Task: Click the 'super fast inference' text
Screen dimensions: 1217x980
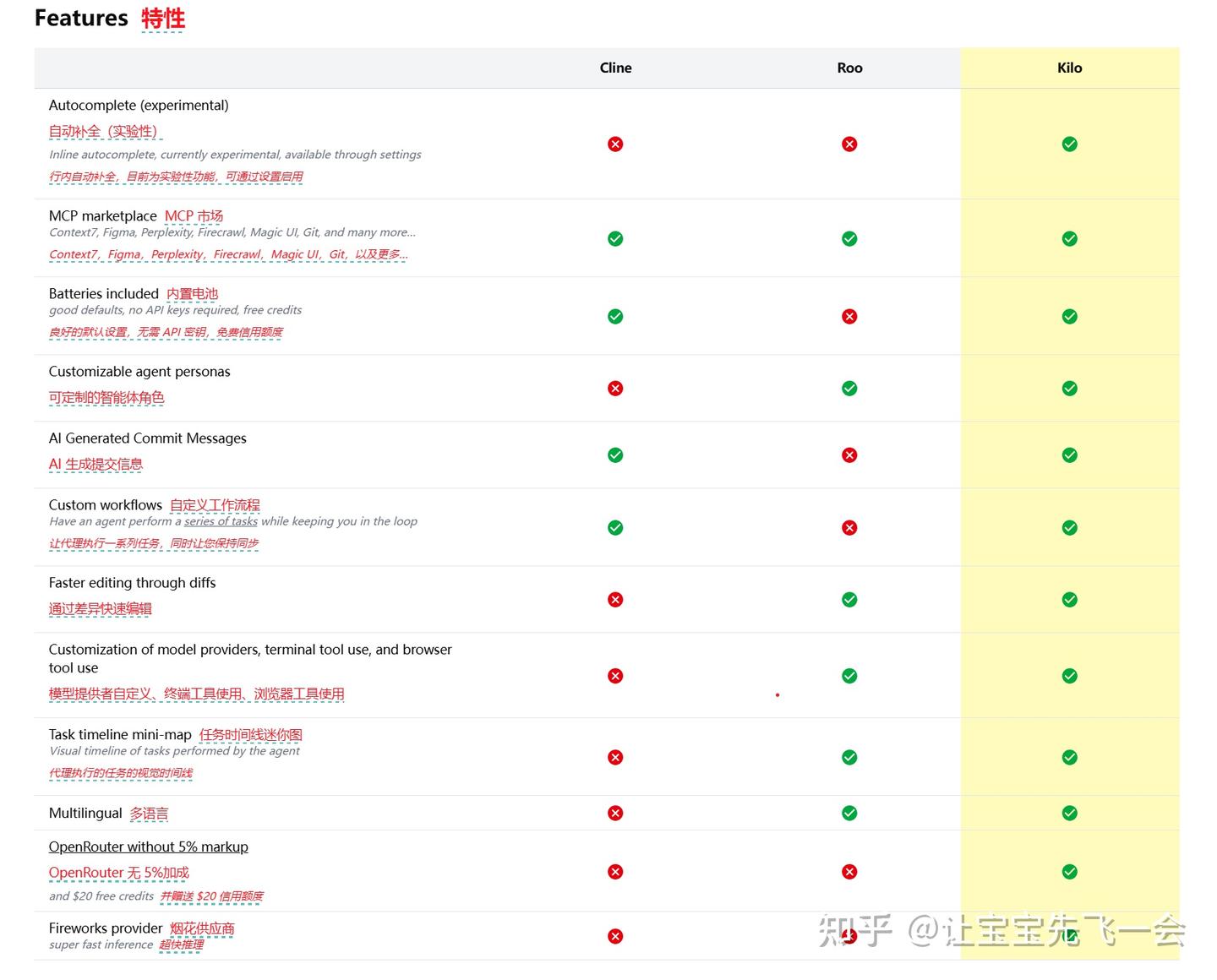Action: tap(101, 945)
